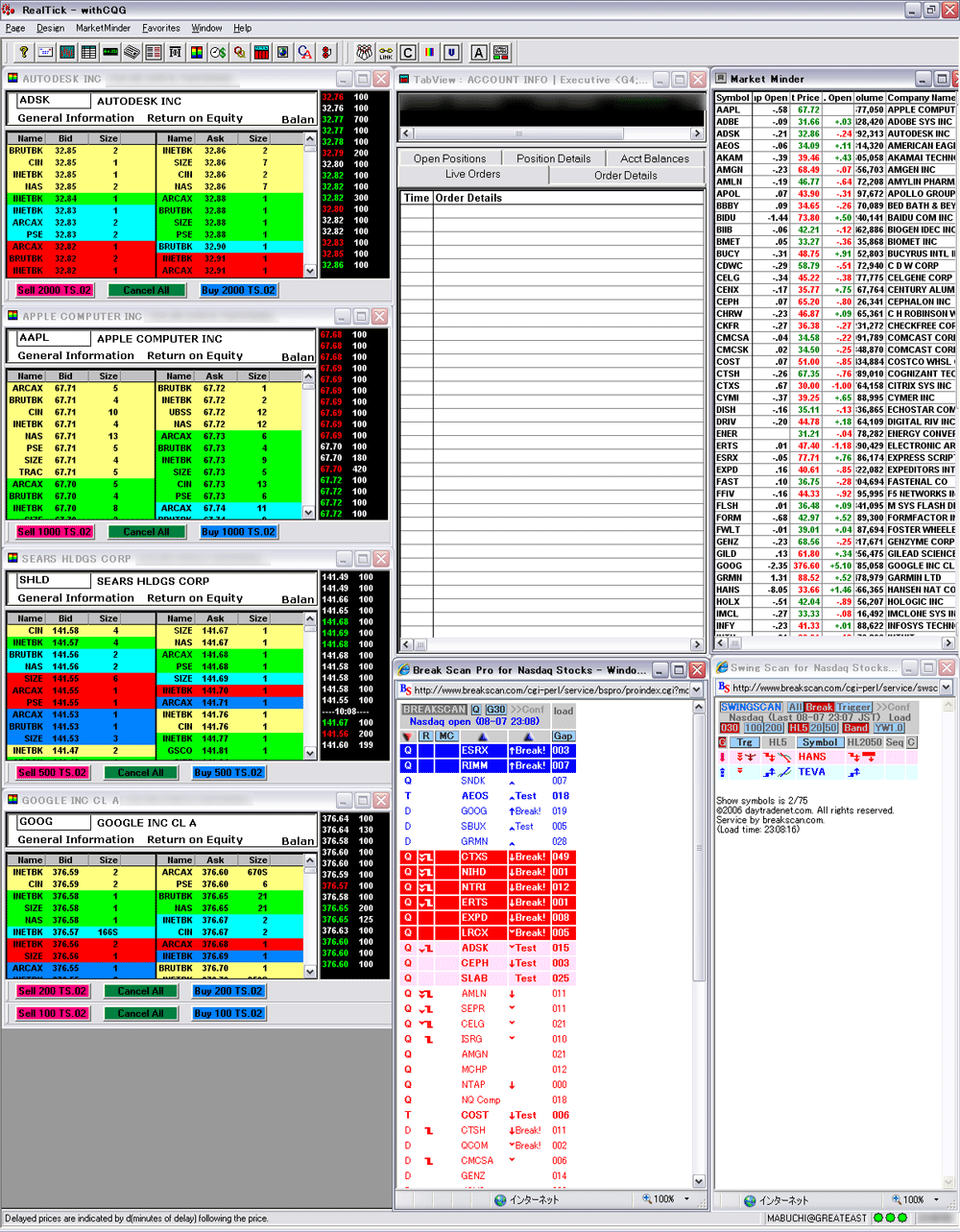
Task: Click Return on Equity in Sears window
Action: click(x=195, y=598)
